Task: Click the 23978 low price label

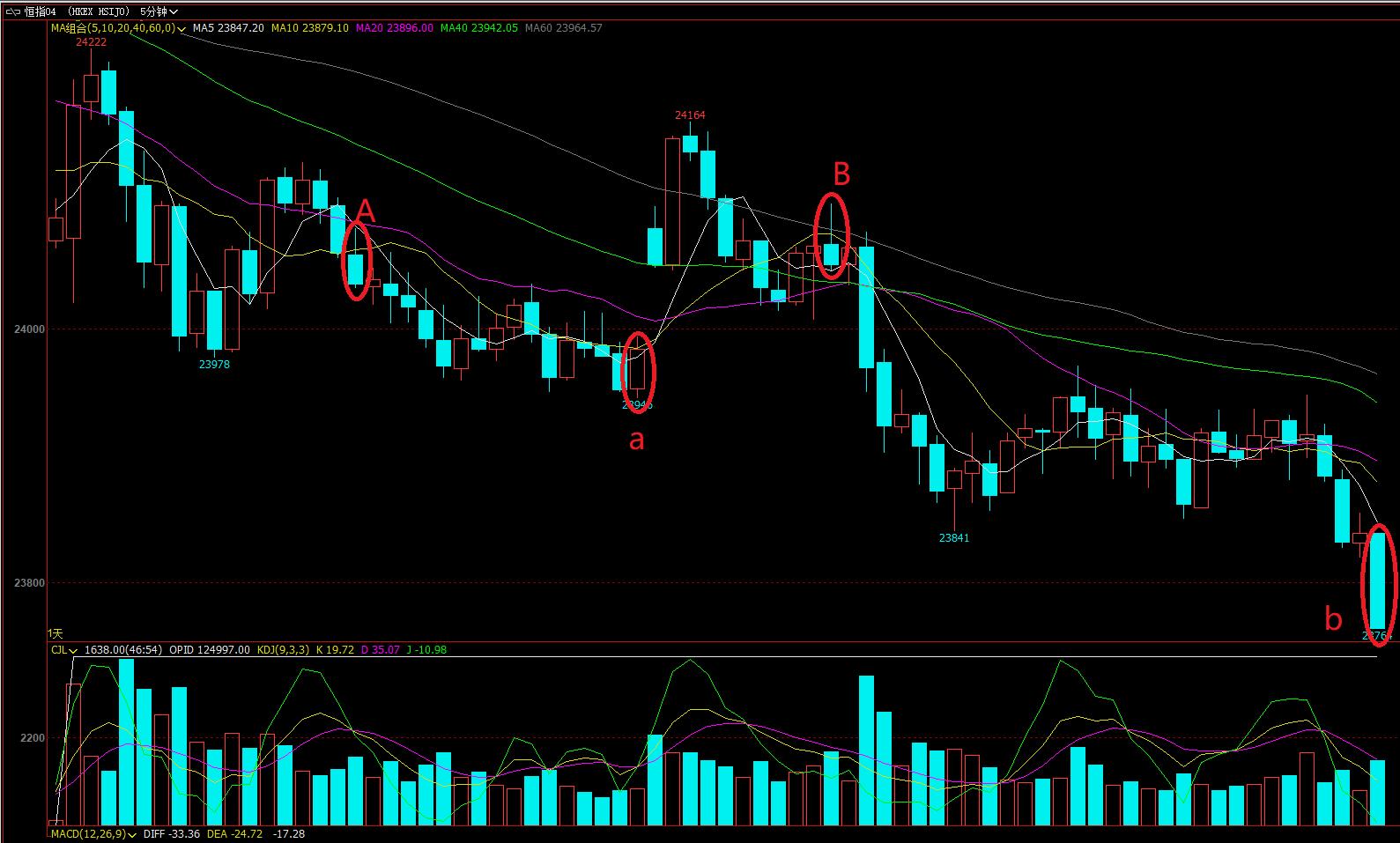Action: pyautogui.click(x=214, y=365)
